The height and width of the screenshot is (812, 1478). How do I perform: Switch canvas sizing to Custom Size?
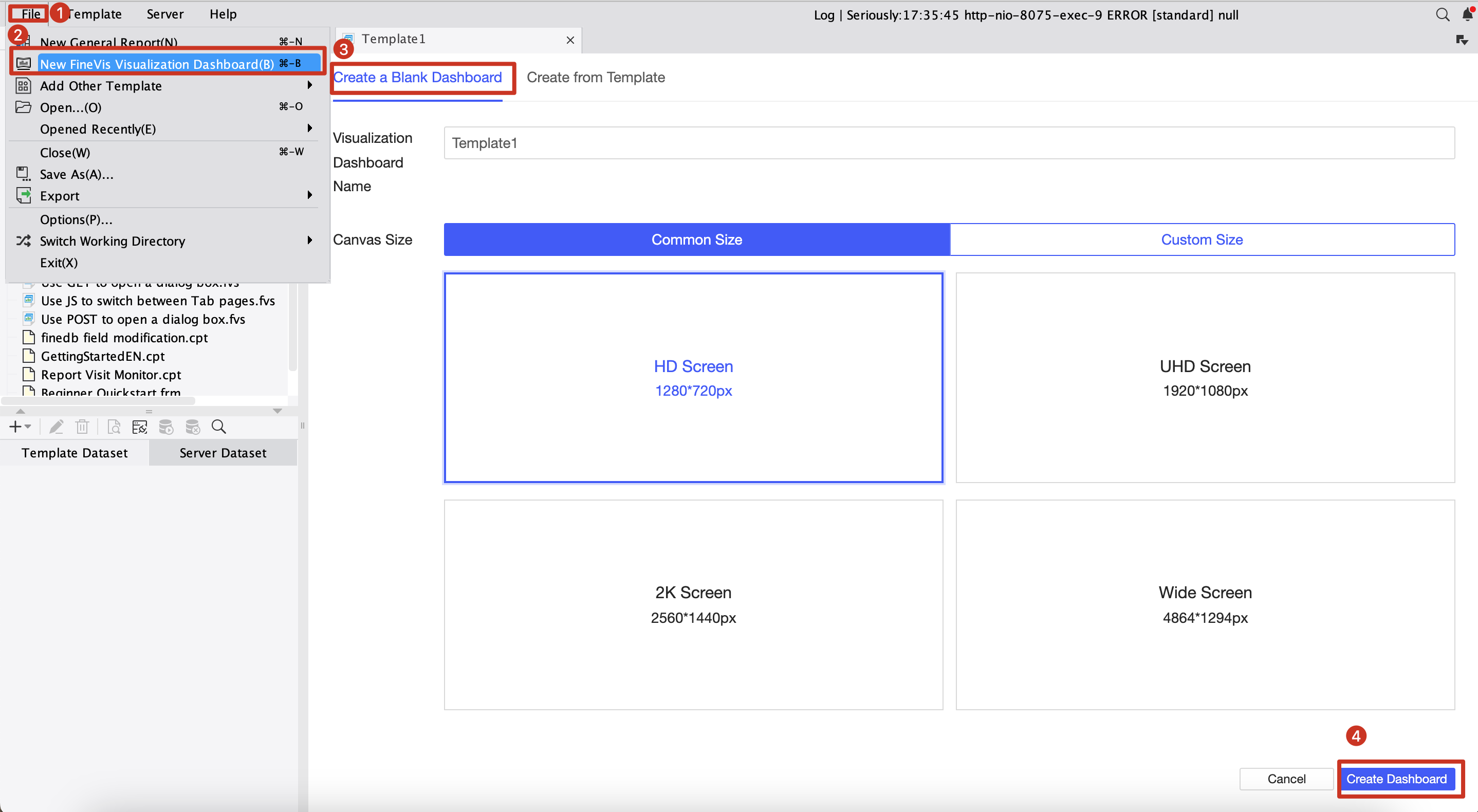(x=1202, y=239)
